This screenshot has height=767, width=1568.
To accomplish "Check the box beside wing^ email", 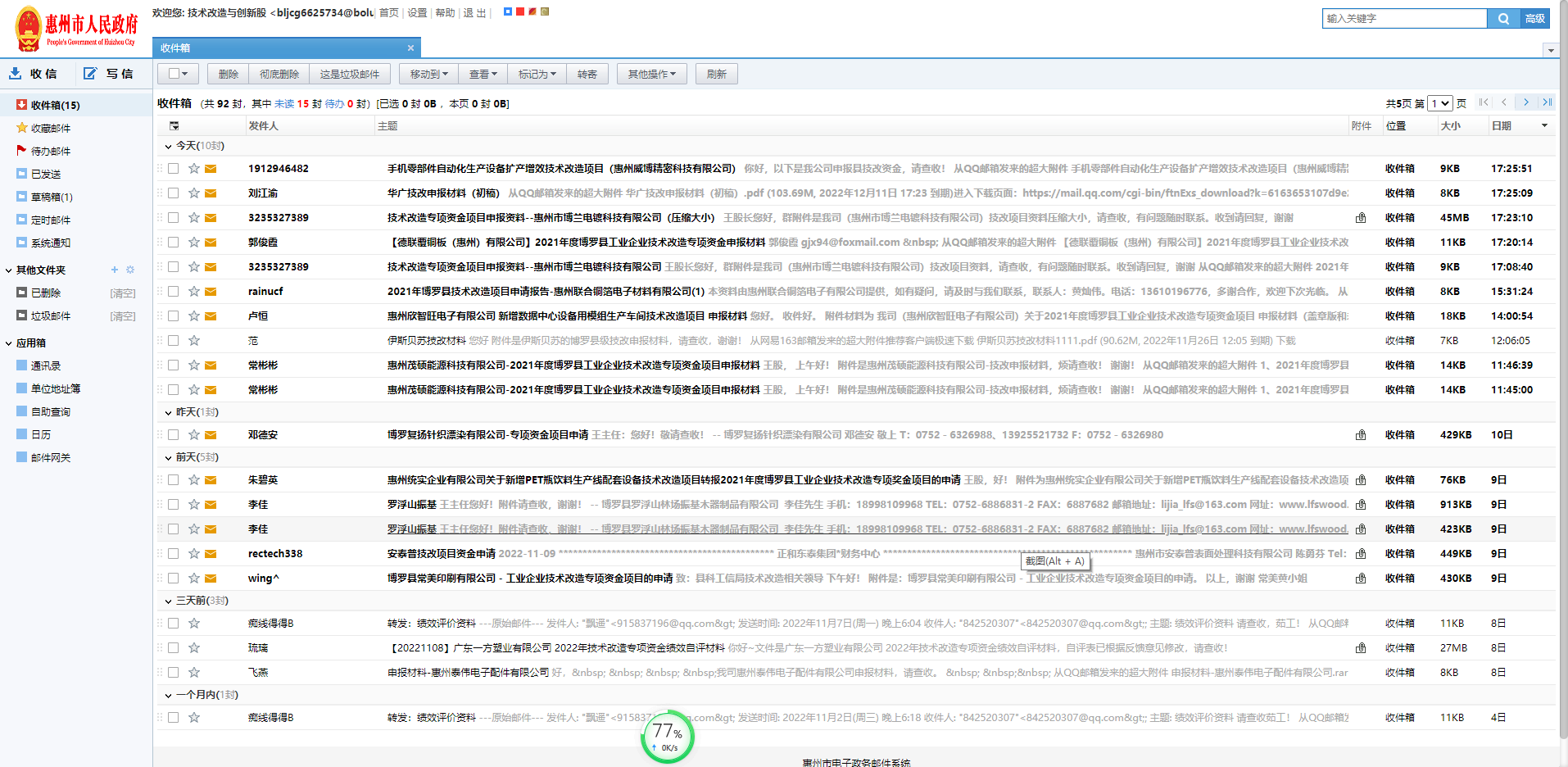I will pyautogui.click(x=173, y=579).
